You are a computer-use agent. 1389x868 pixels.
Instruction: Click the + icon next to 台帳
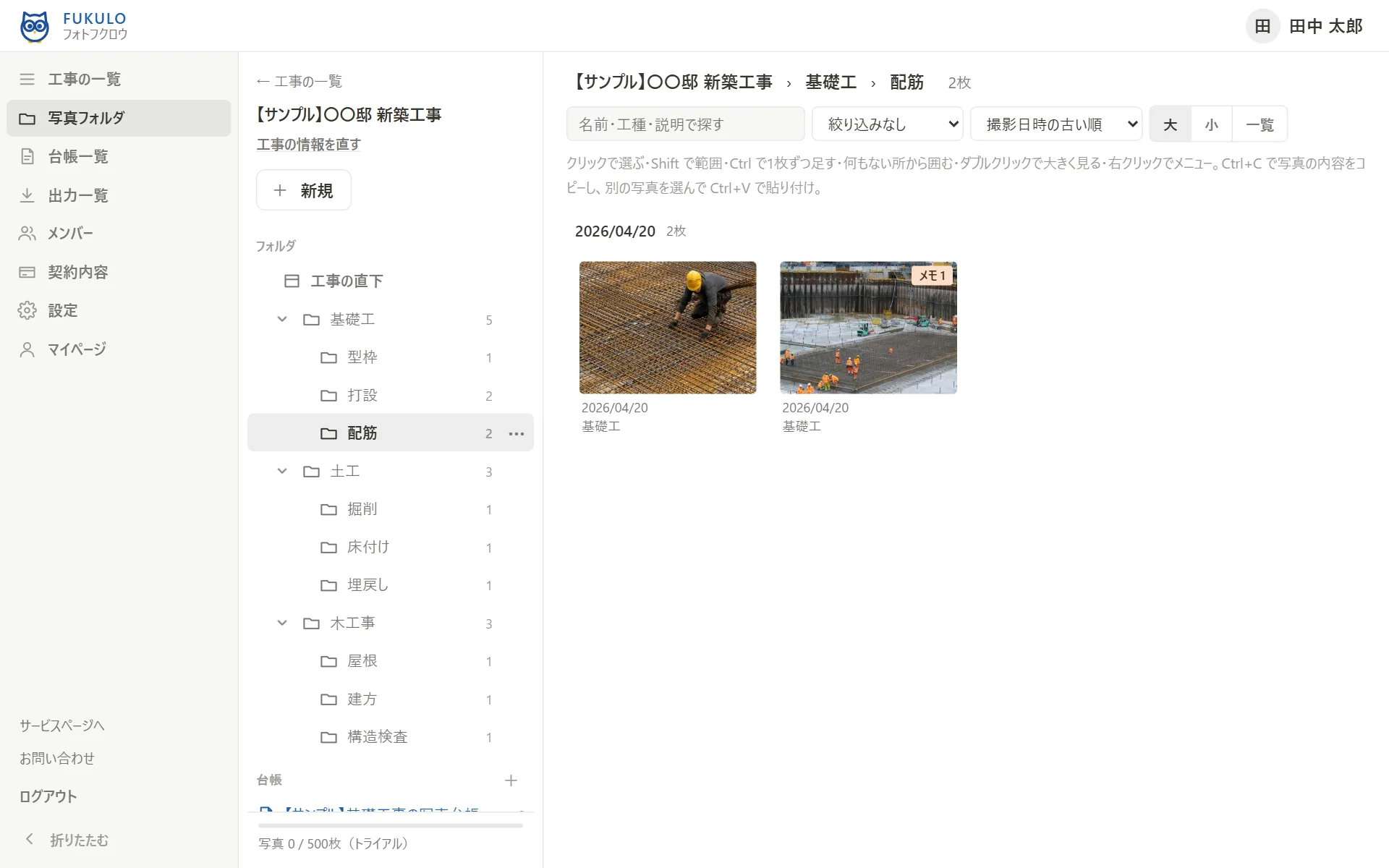[x=511, y=780]
